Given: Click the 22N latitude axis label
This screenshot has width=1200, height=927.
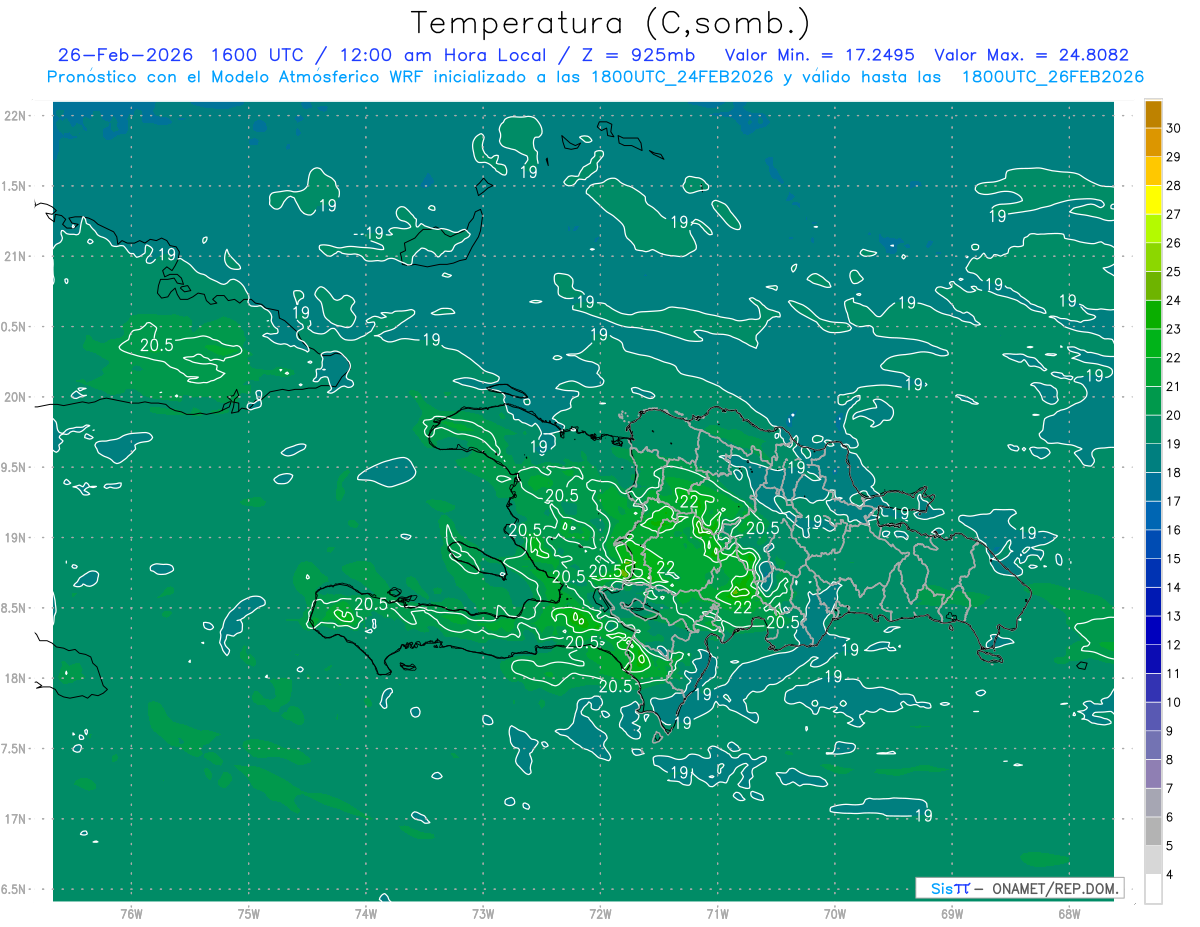Looking at the screenshot, I should tap(16, 116).
